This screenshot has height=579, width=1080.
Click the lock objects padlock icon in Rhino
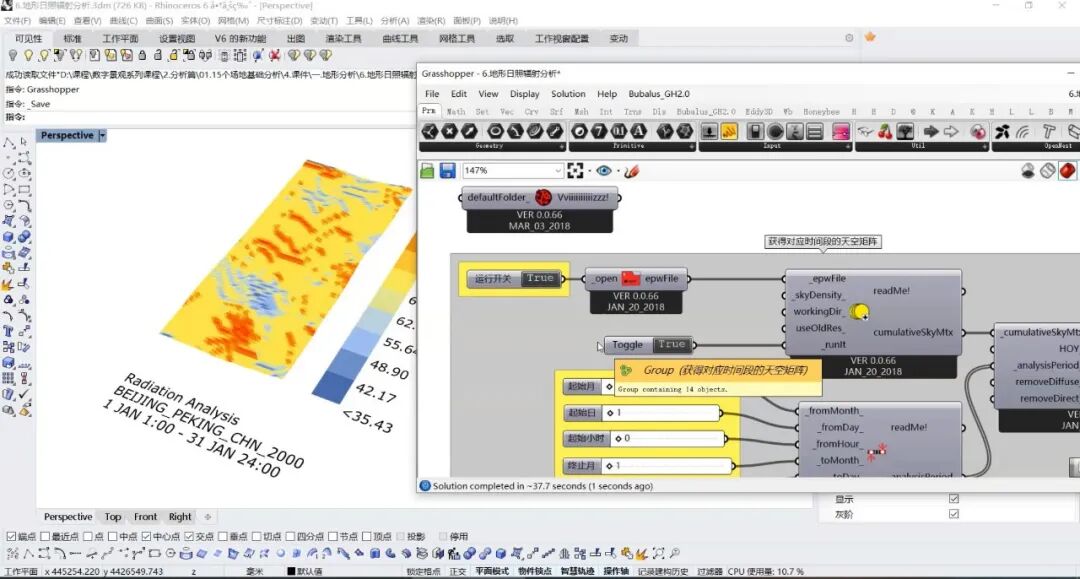142,55
